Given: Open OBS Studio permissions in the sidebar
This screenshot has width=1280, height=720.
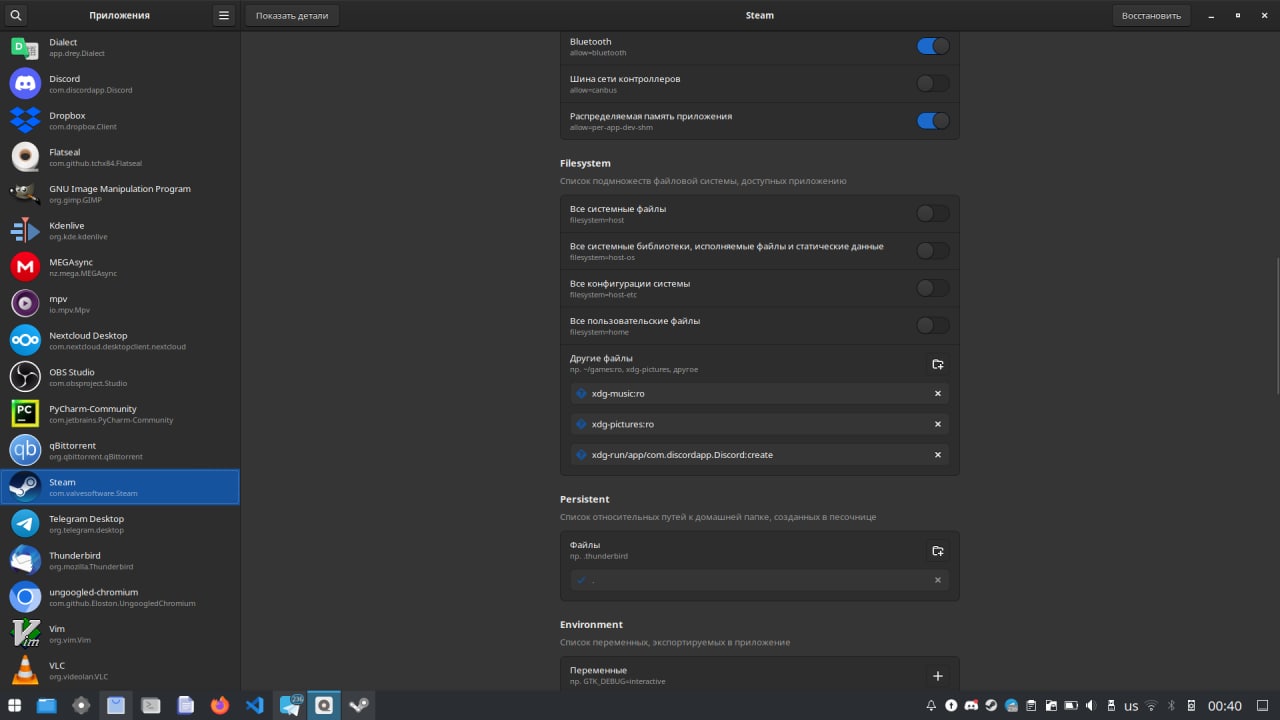Looking at the screenshot, I should coord(120,377).
